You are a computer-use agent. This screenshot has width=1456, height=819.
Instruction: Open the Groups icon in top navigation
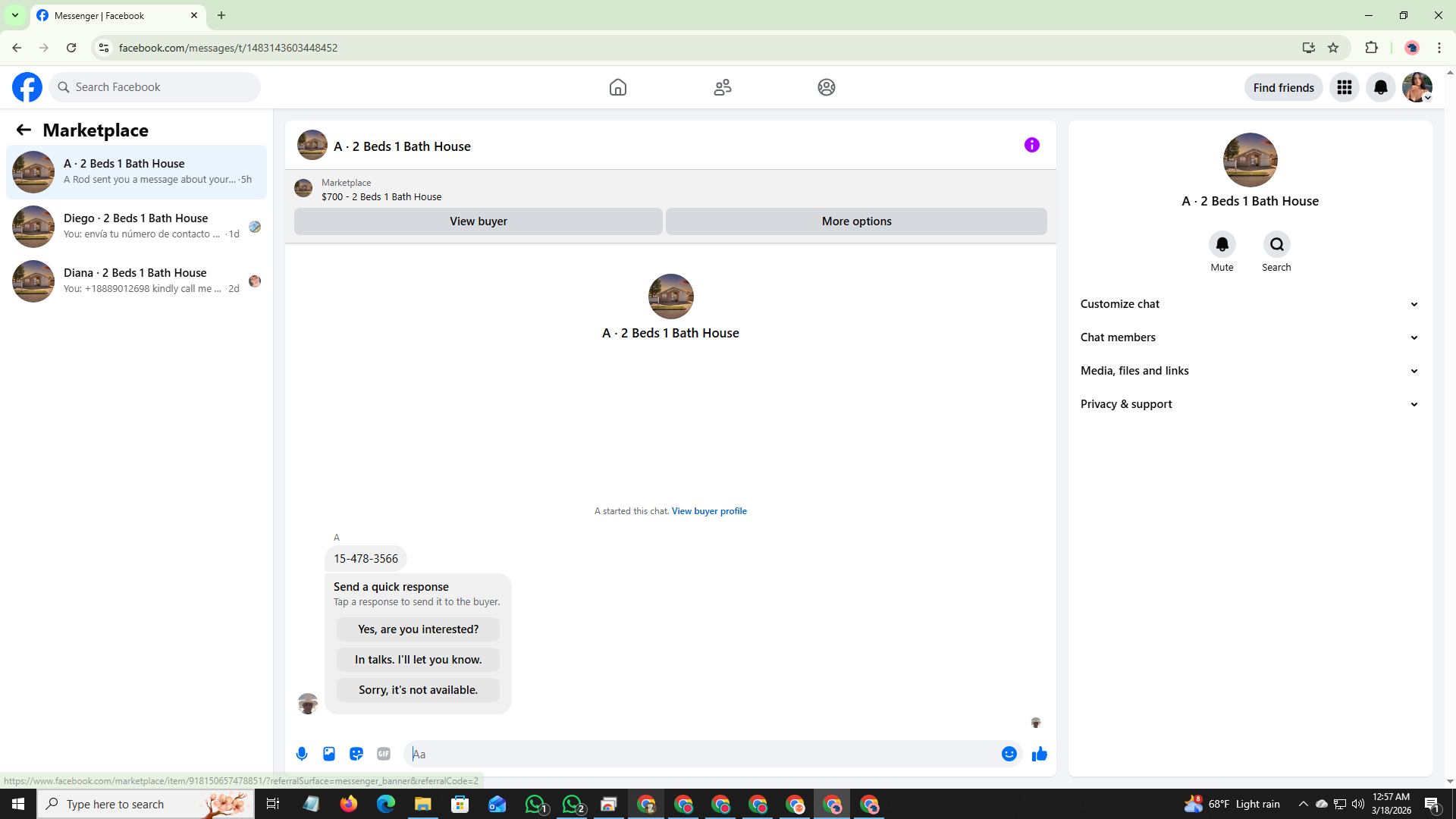[x=827, y=87]
